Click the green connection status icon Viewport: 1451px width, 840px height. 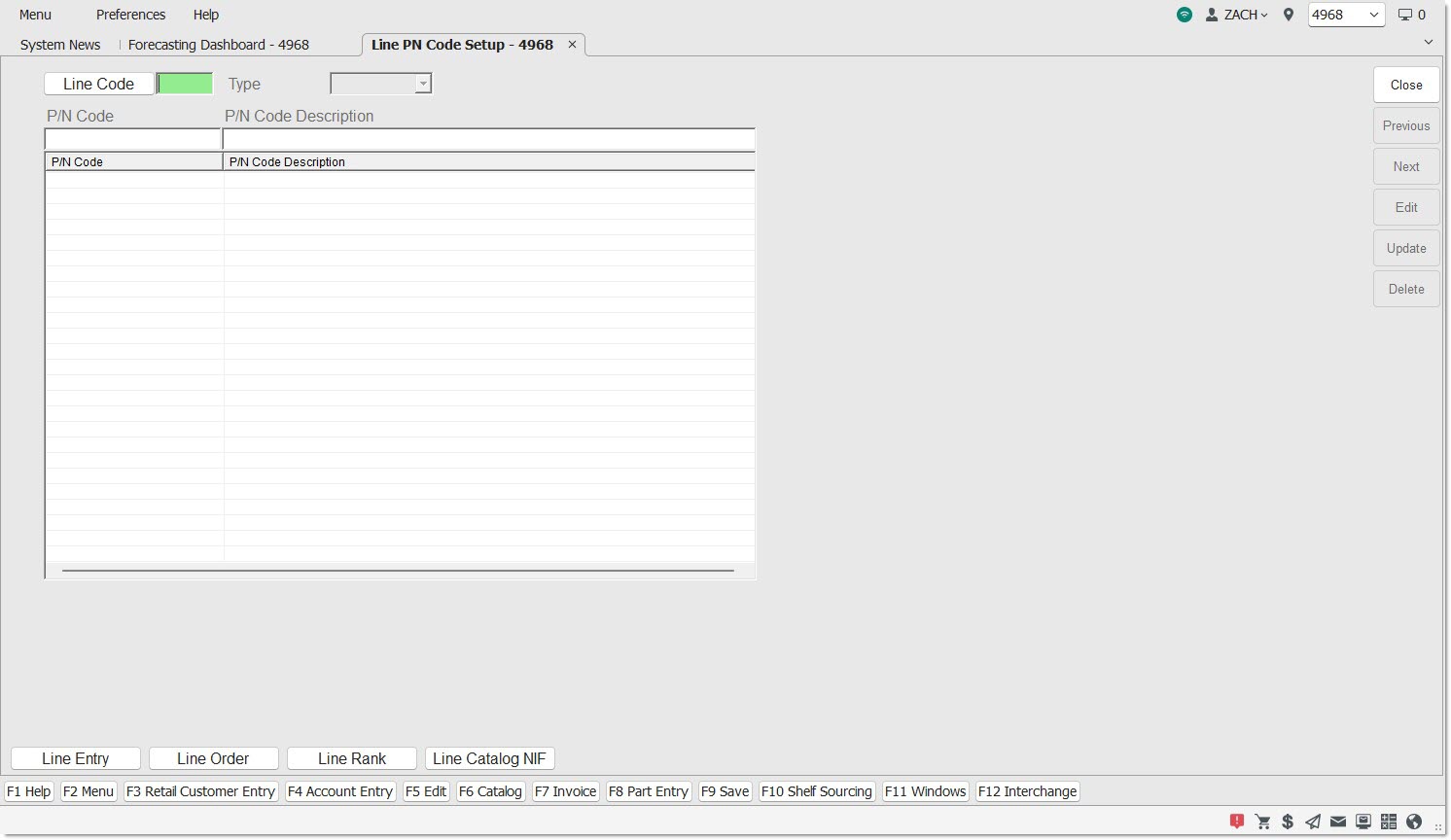pyautogui.click(x=1185, y=15)
